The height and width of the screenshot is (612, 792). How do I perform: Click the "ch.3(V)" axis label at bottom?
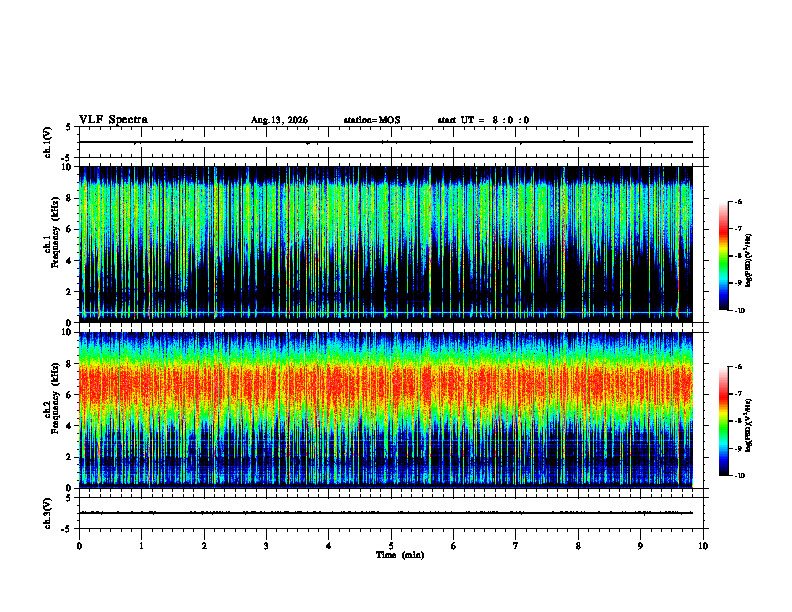pos(47,513)
